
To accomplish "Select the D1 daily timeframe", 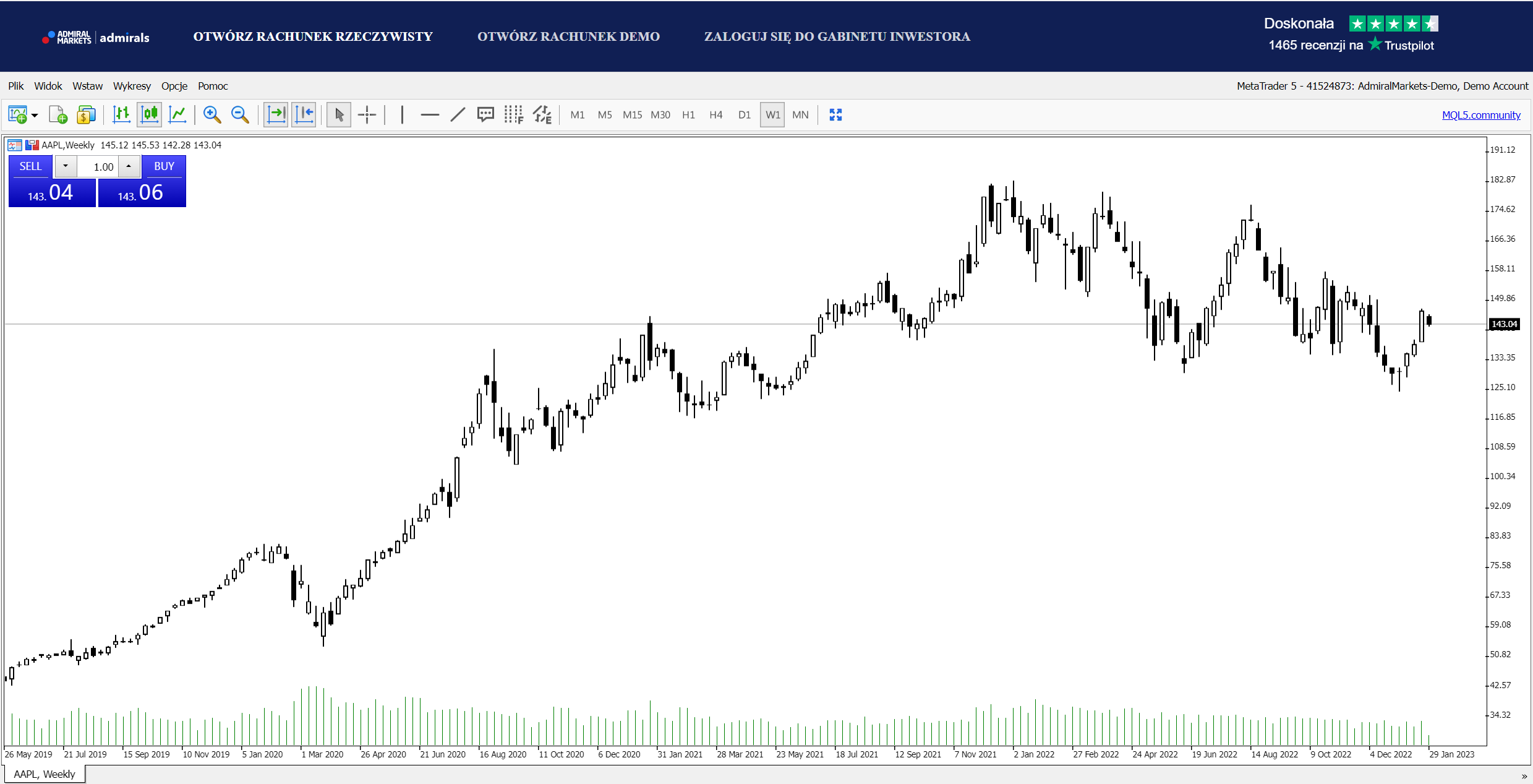I will [744, 115].
